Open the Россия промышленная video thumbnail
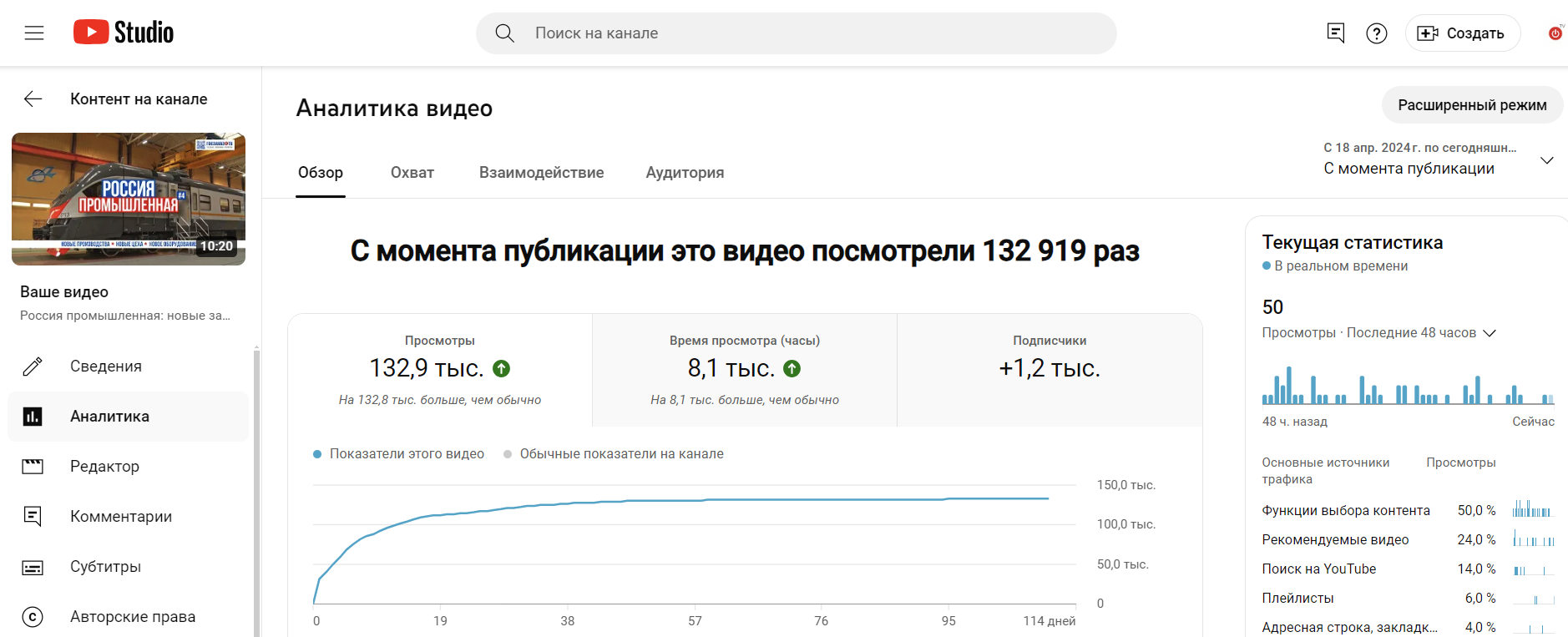Screen dimensions: 1568x637 tap(129, 199)
